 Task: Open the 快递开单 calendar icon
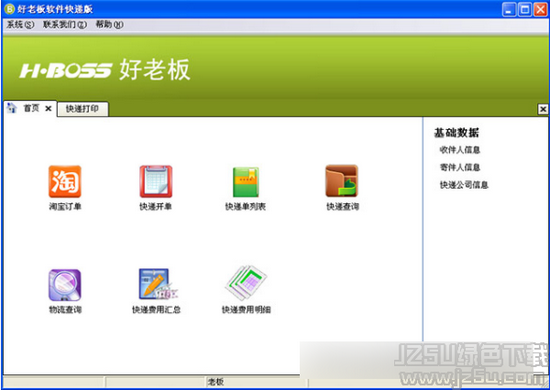[156, 181]
